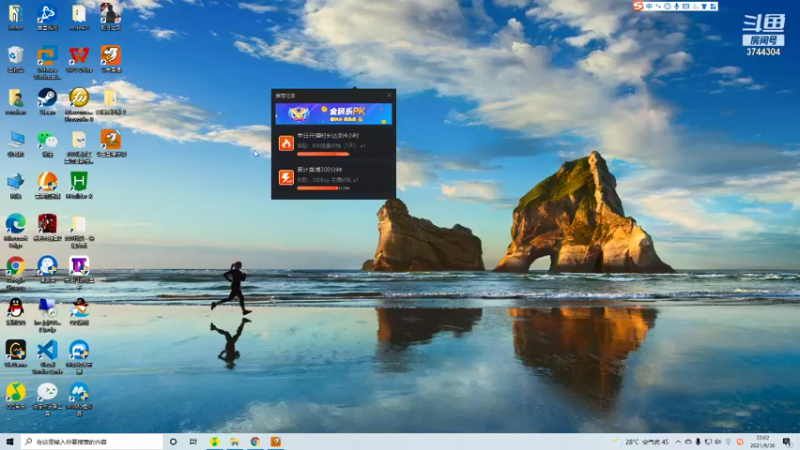The height and width of the screenshot is (450, 800).
Task: Close the recommended tasks popup
Action: 389,95
